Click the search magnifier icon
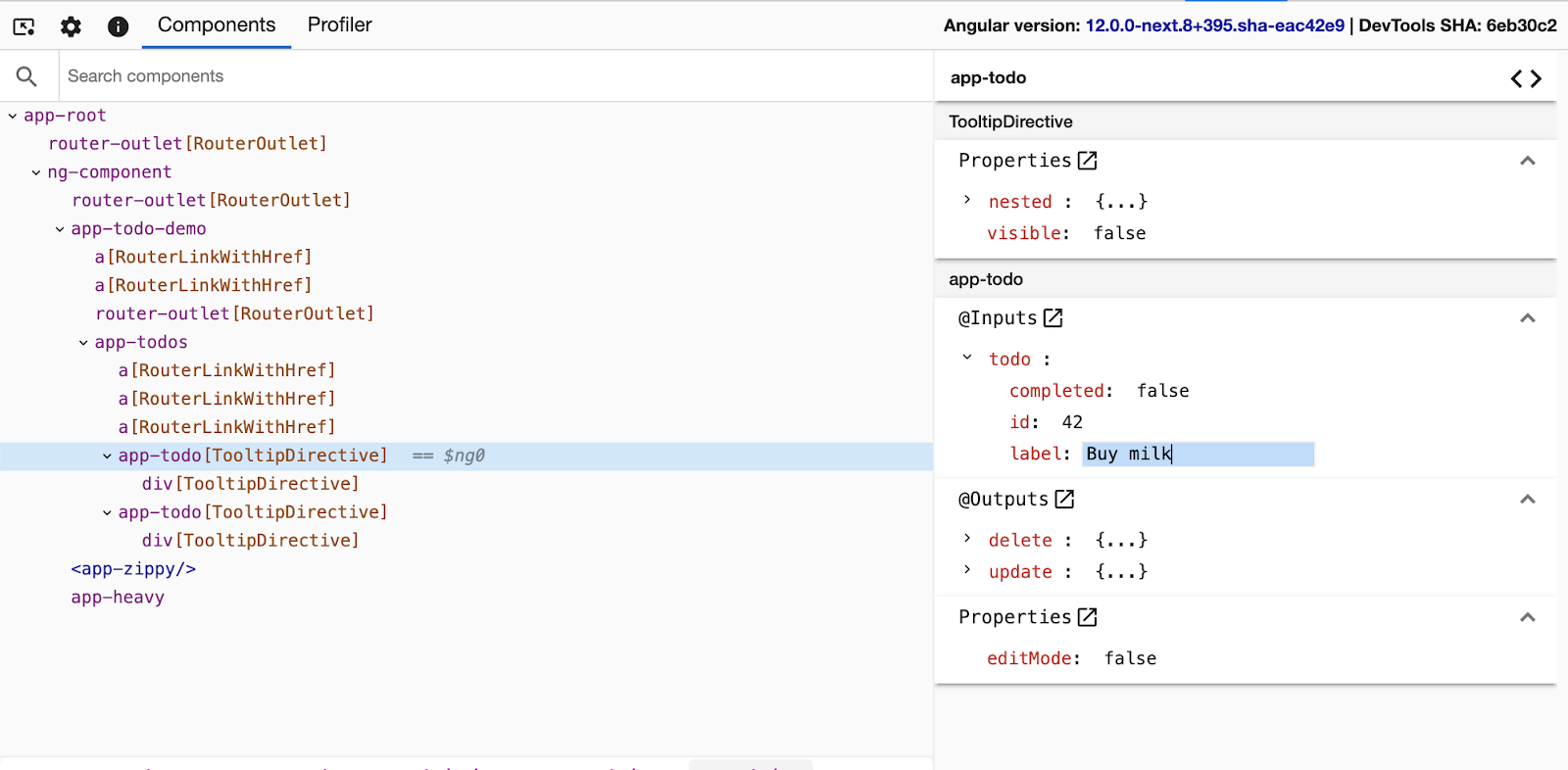 point(26,76)
